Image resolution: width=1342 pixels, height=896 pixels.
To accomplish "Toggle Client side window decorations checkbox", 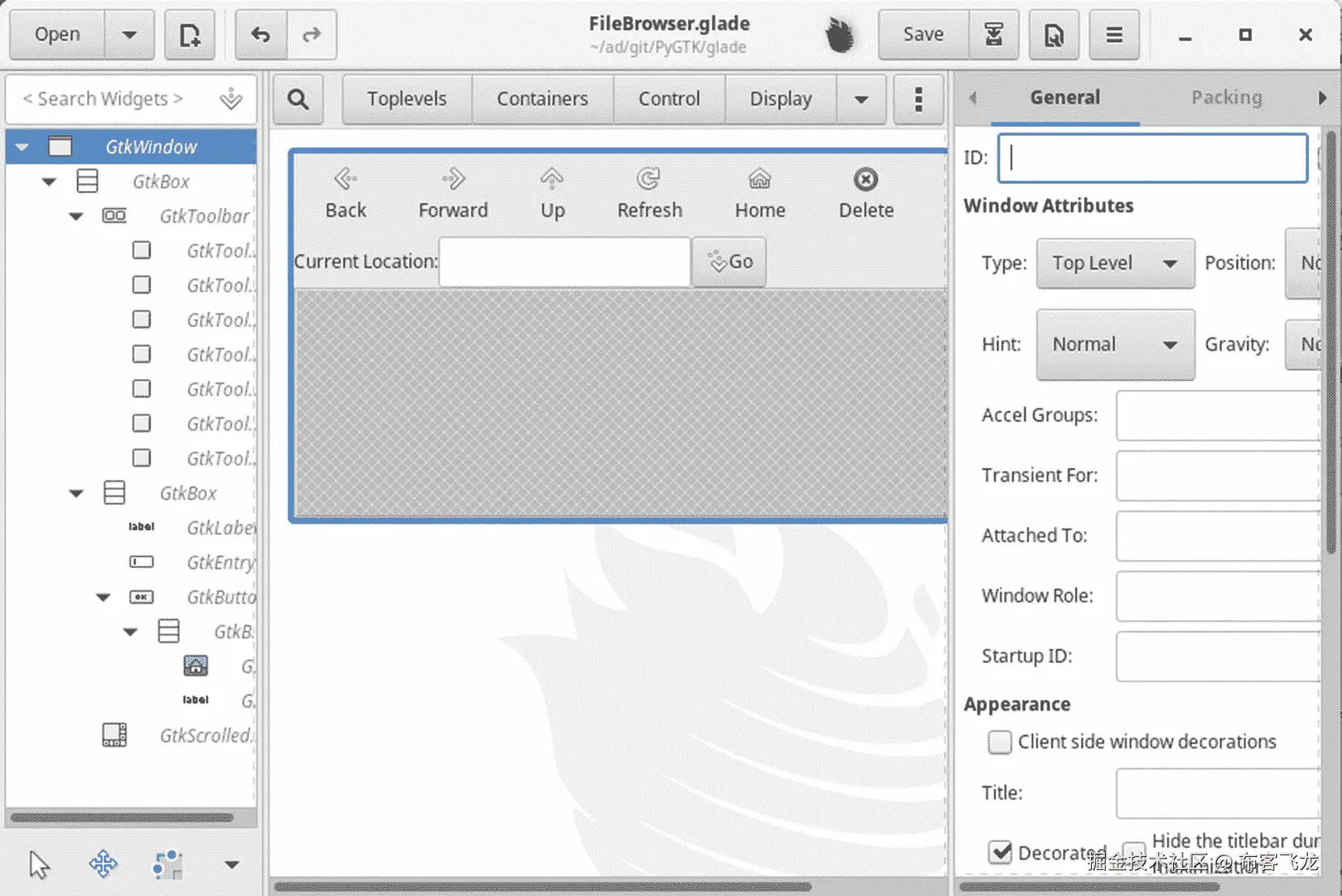I will click(x=999, y=742).
